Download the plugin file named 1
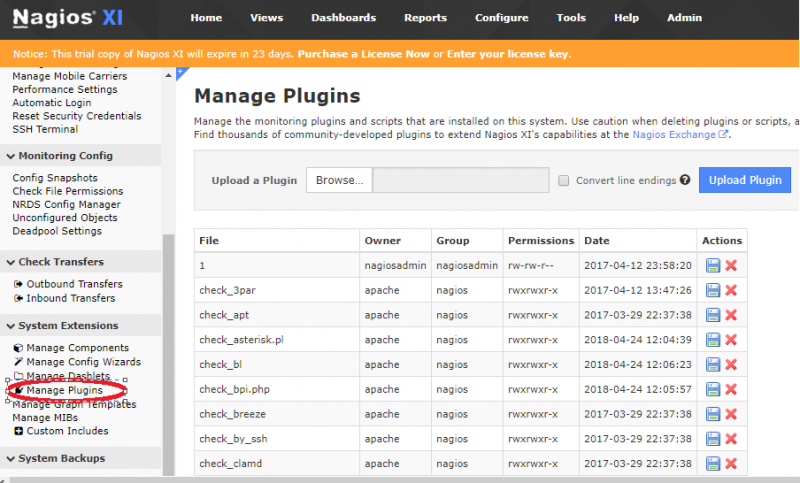 pos(713,266)
